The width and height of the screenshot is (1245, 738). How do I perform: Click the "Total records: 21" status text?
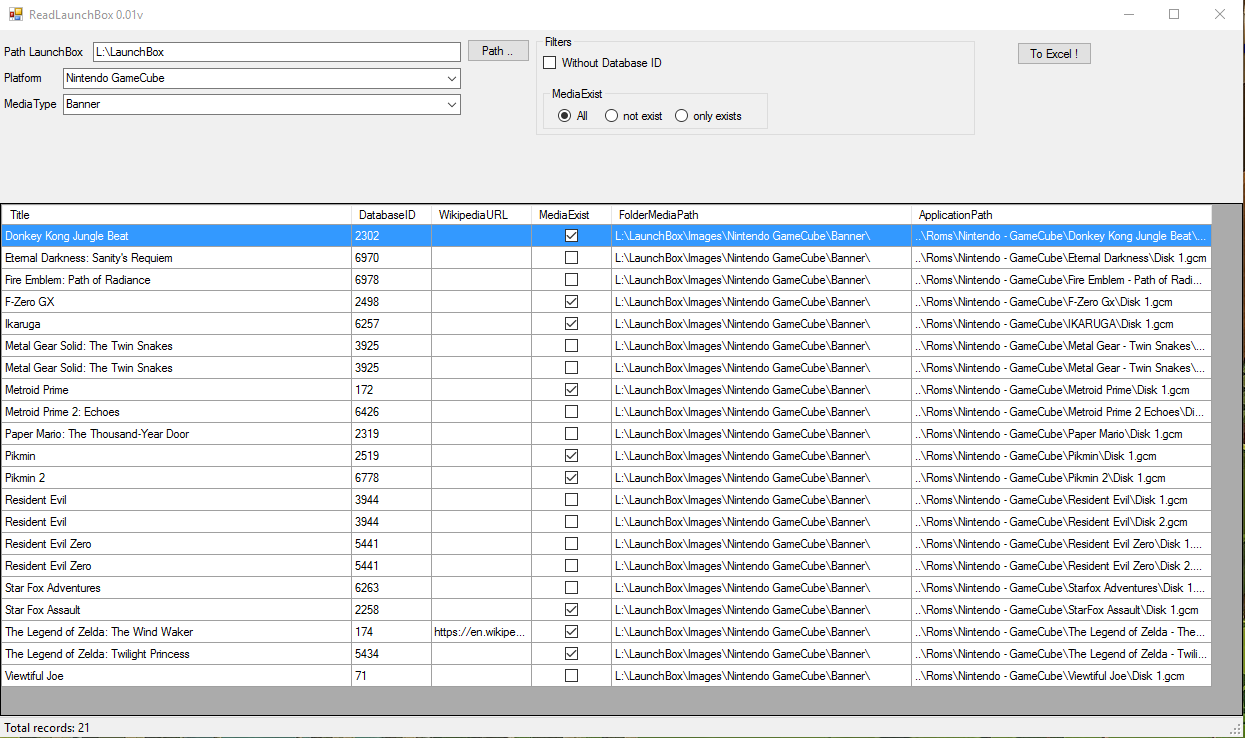pyautogui.click(x=47, y=728)
